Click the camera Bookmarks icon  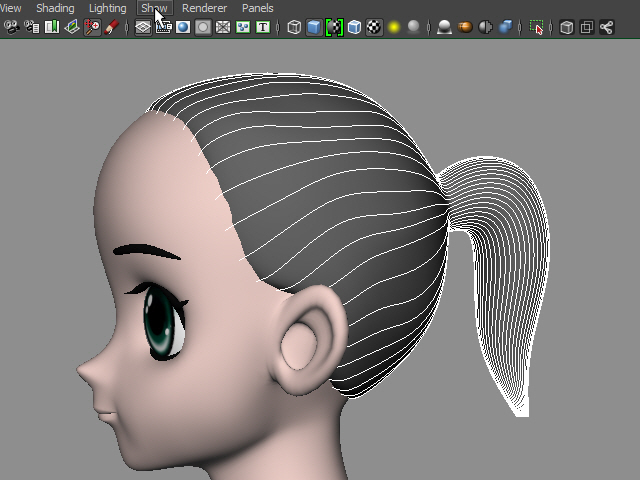(52, 27)
